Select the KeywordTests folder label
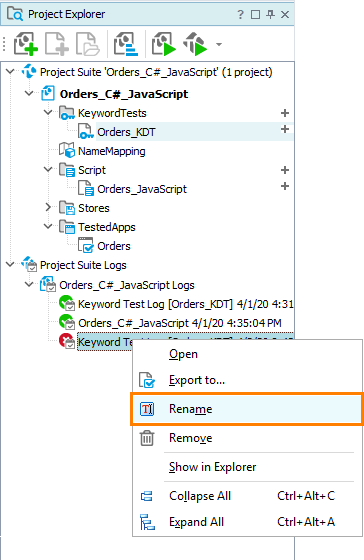 pos(112,113)
